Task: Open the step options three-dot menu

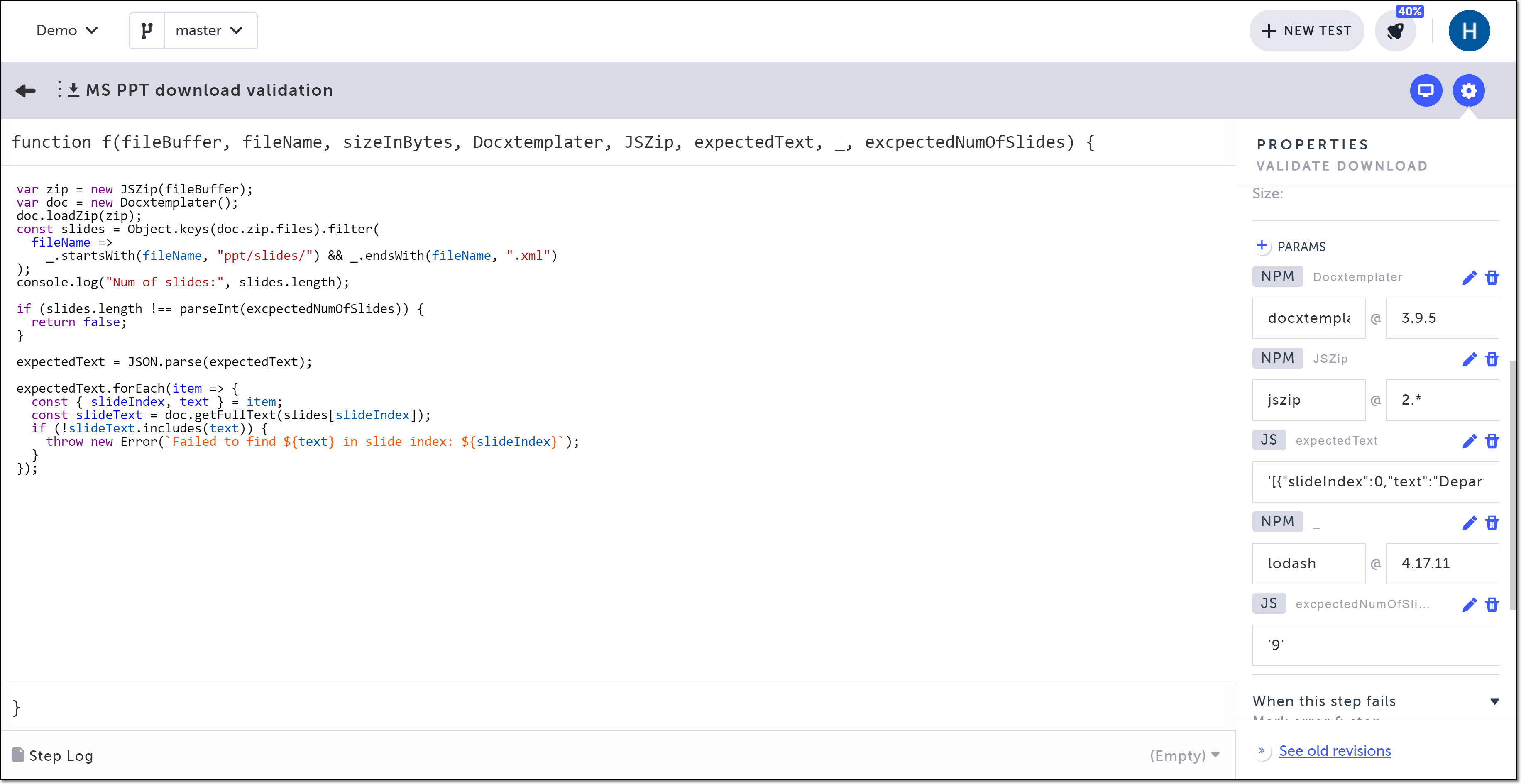Action: tap(59, 90)
